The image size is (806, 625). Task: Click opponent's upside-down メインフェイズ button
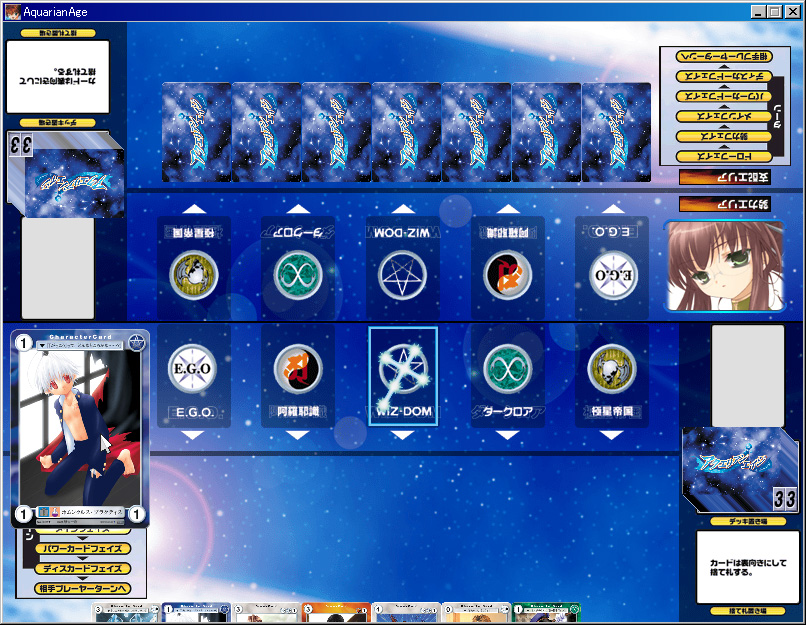tap(724, 116)
